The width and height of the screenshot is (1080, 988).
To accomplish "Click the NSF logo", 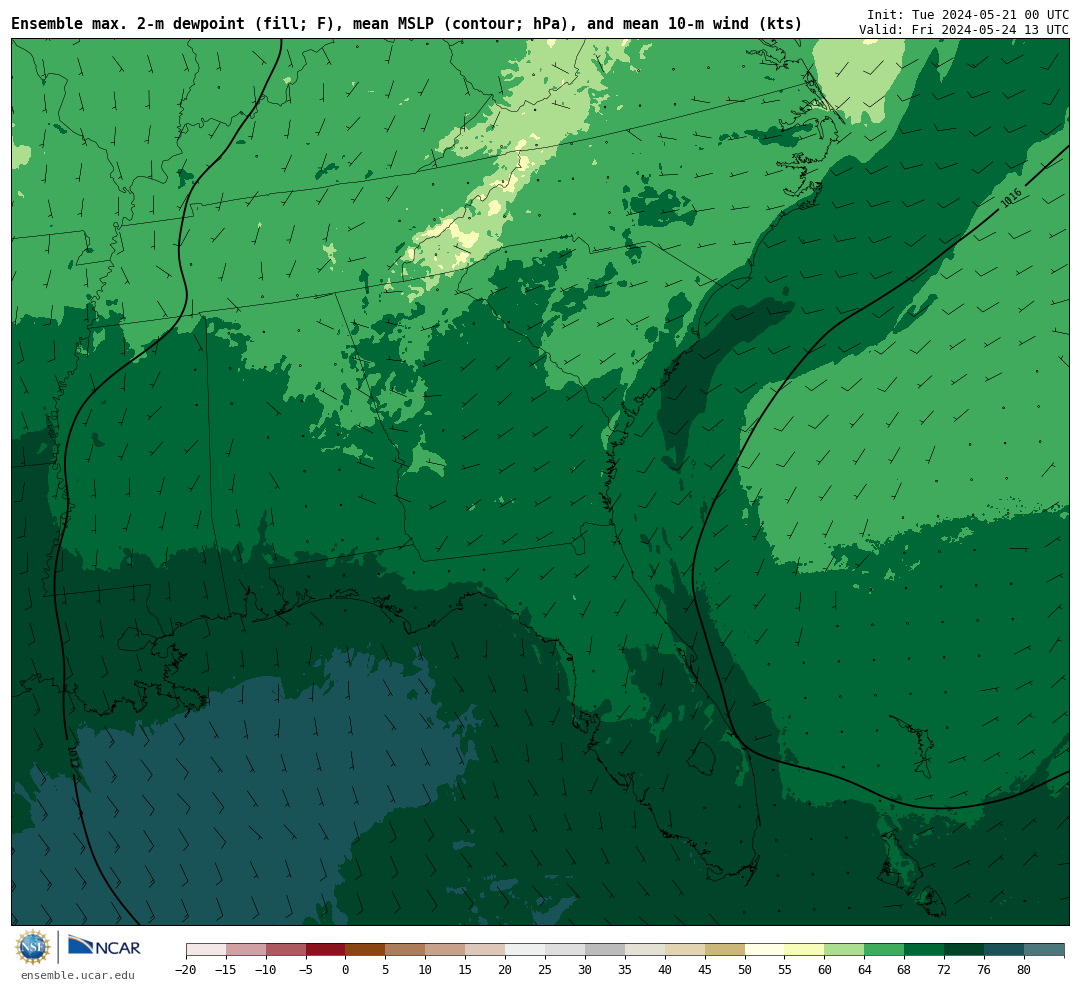I will click(33, 947).
